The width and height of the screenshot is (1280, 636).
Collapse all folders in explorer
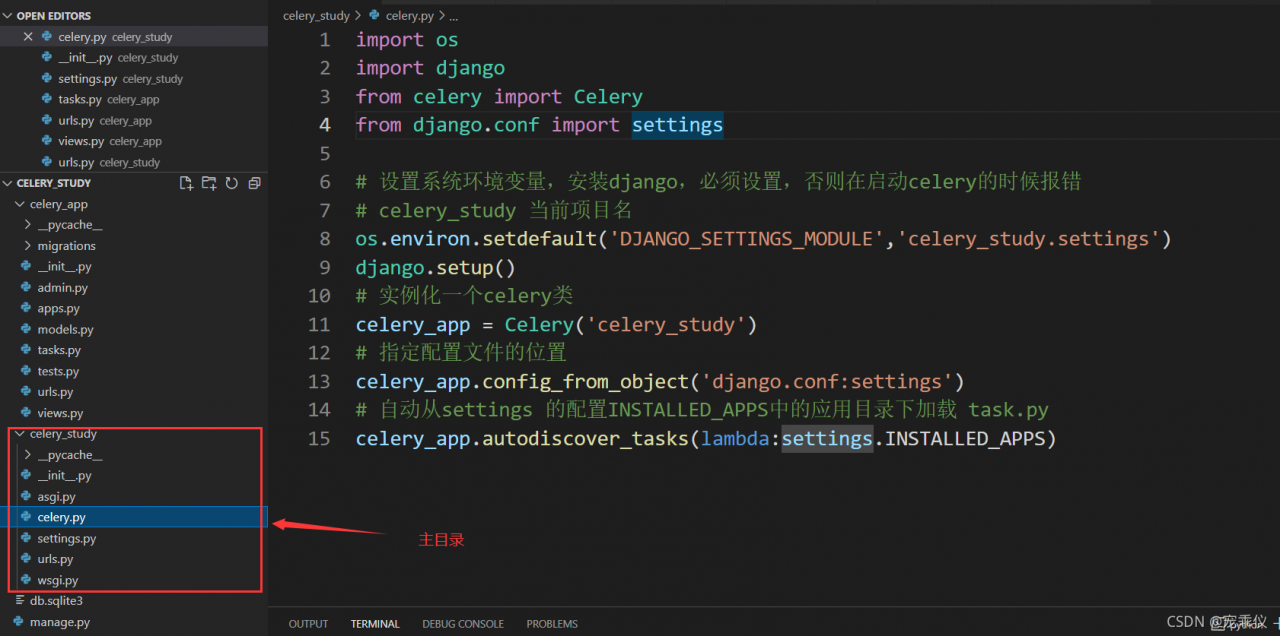tap(254, 183)
